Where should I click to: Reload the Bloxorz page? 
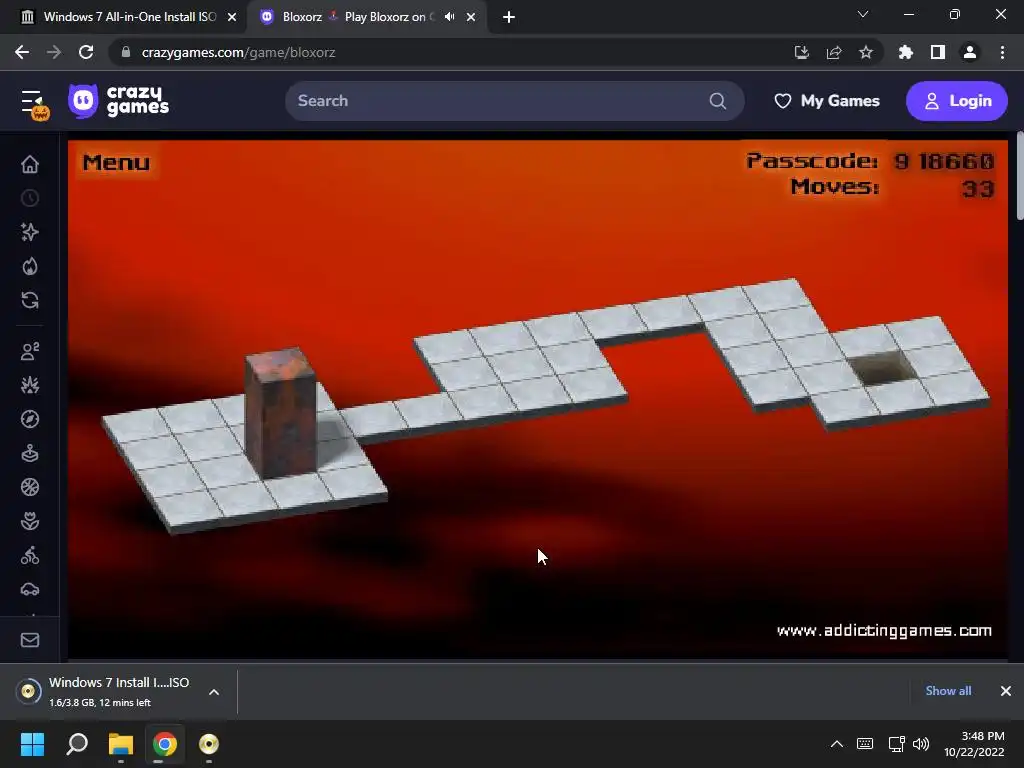point(86,52)
